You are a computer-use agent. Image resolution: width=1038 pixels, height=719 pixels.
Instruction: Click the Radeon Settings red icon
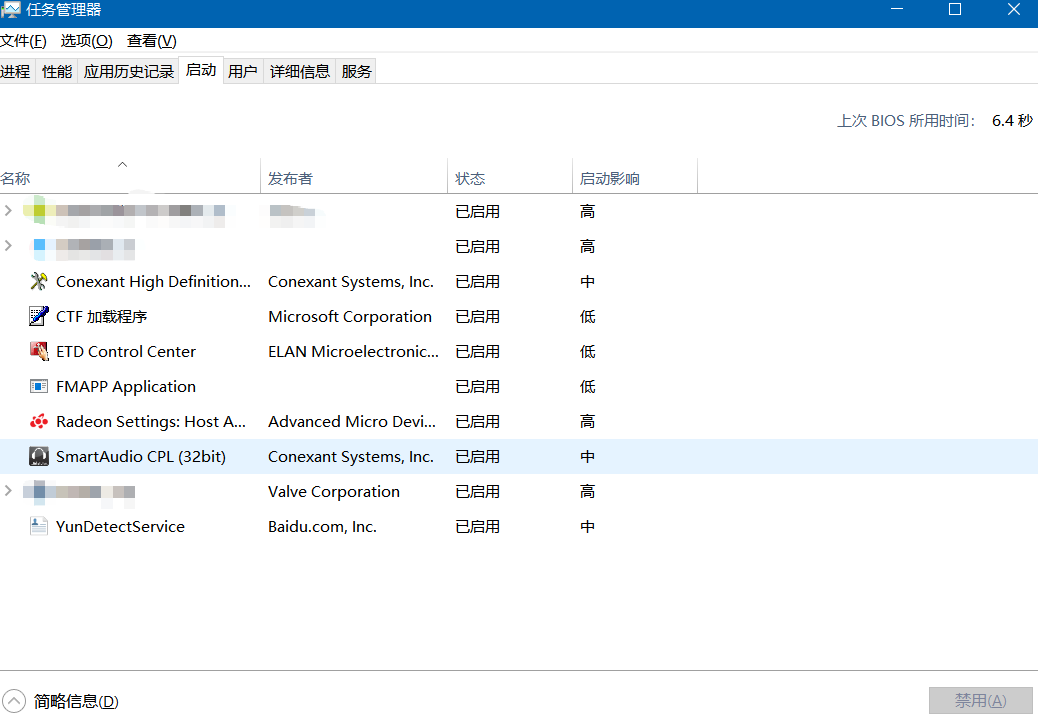(x=39, y=422)
